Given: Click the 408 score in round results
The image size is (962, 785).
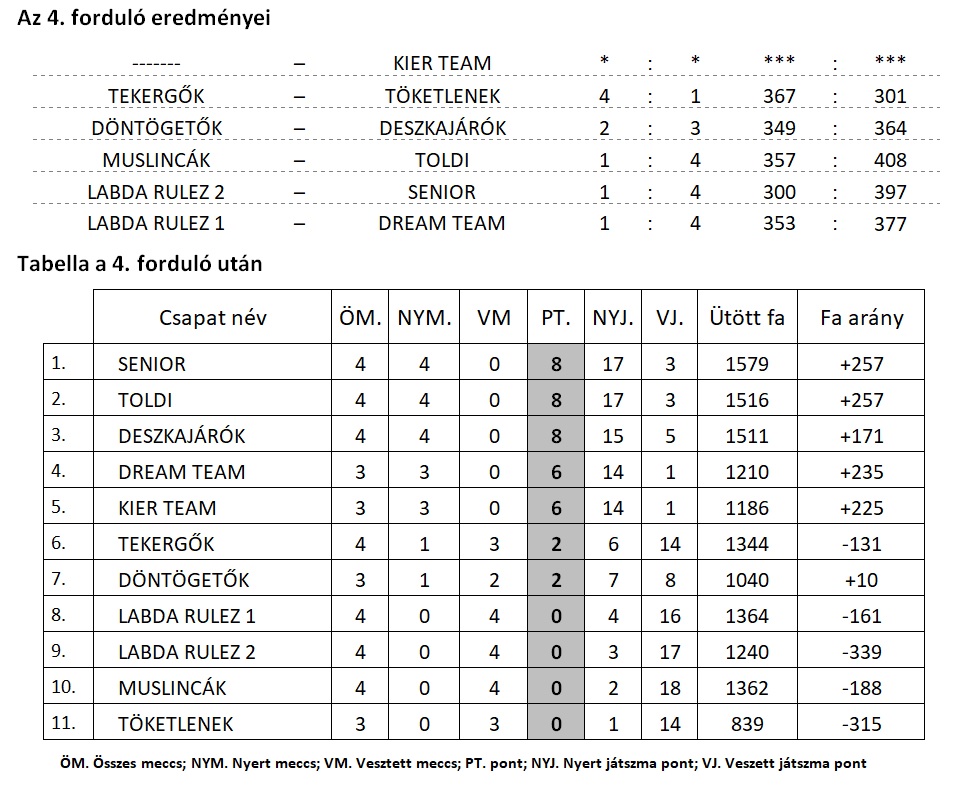Looking at the screenshot, I should (889, 160).
